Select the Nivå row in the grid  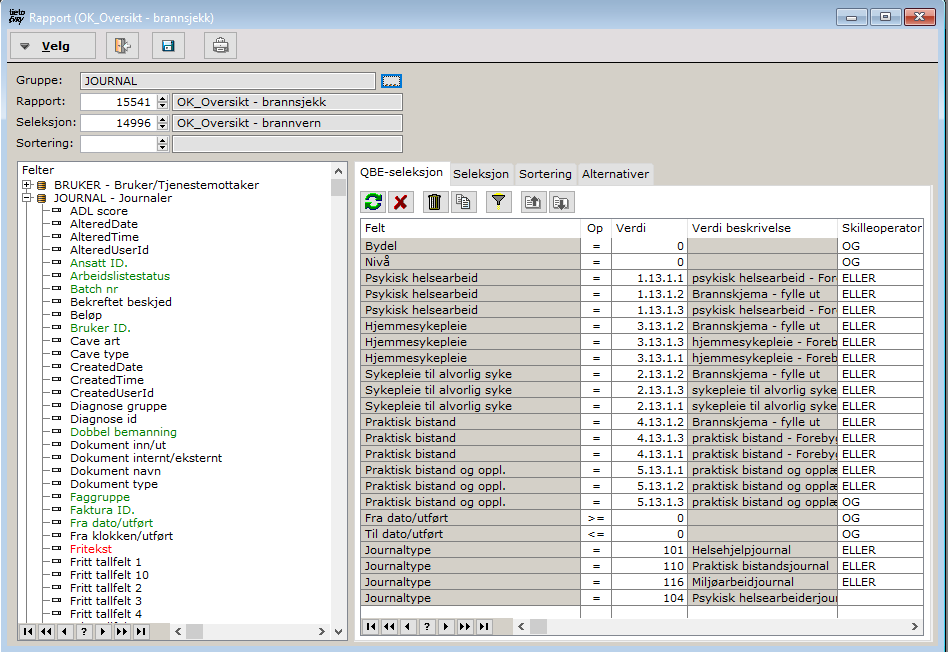click(641, 262)
